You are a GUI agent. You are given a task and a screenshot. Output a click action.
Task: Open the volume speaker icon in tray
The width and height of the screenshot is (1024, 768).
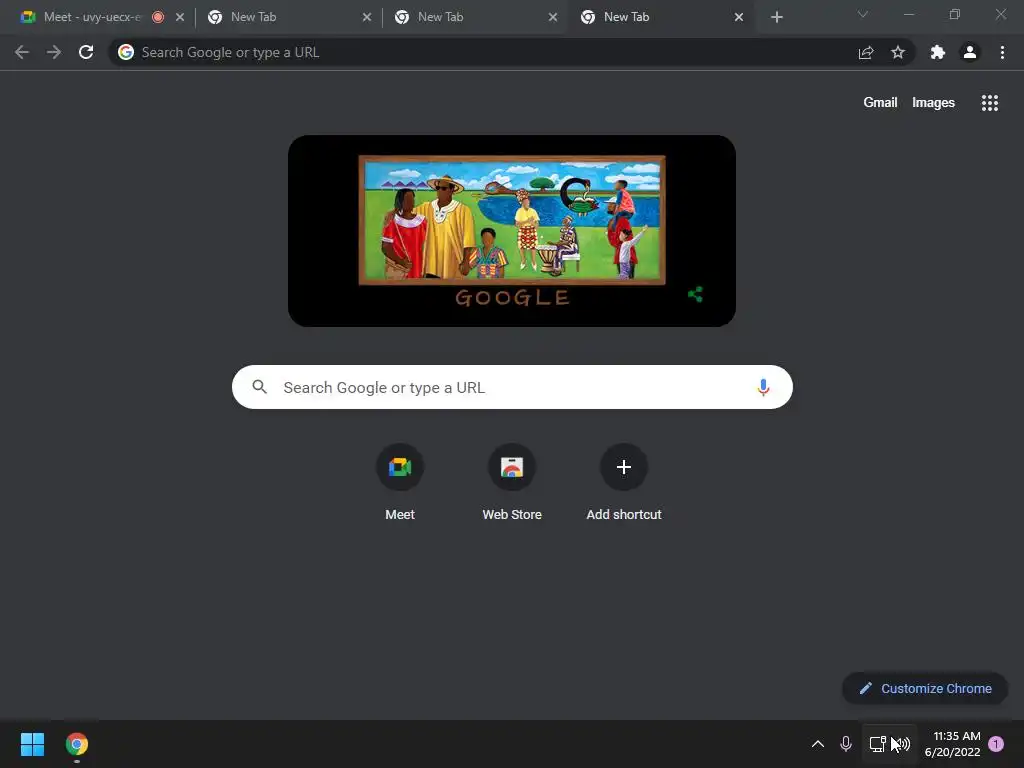coord(902,744)
